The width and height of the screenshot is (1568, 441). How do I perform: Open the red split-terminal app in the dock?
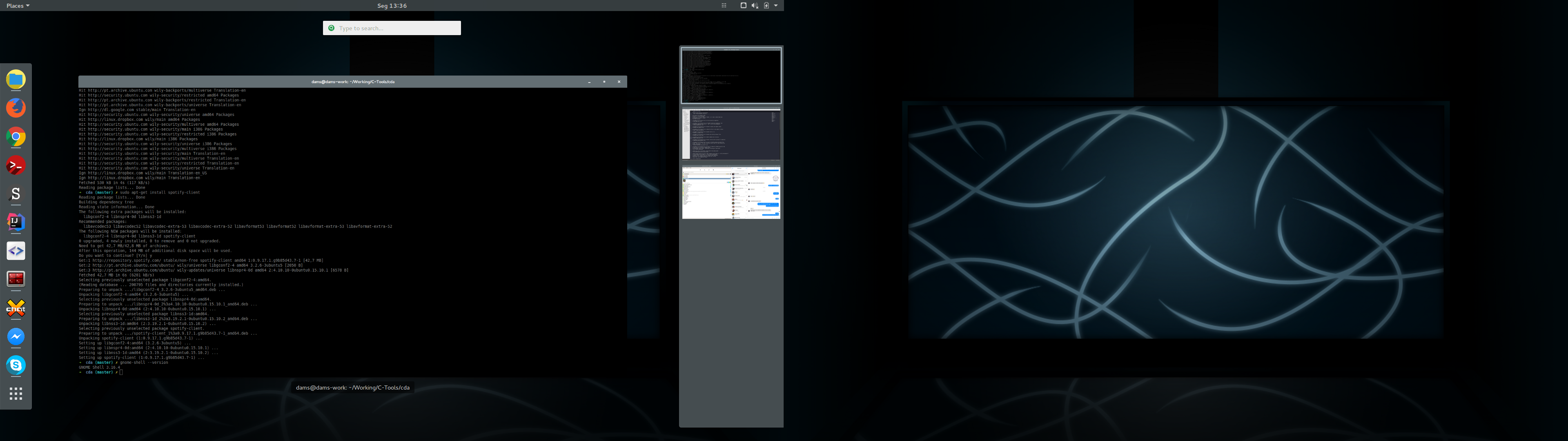16,280
